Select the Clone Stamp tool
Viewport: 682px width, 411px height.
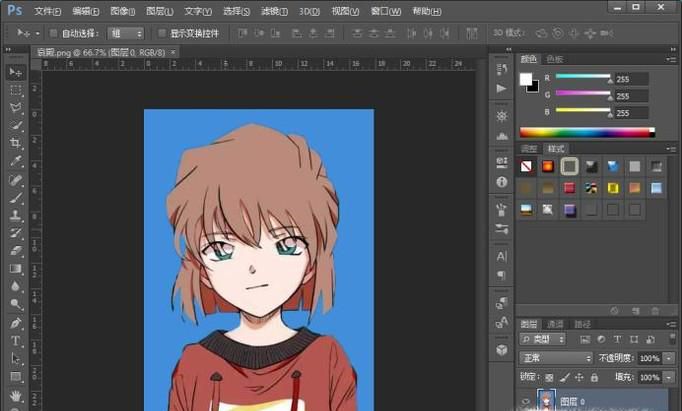point(16,215)
